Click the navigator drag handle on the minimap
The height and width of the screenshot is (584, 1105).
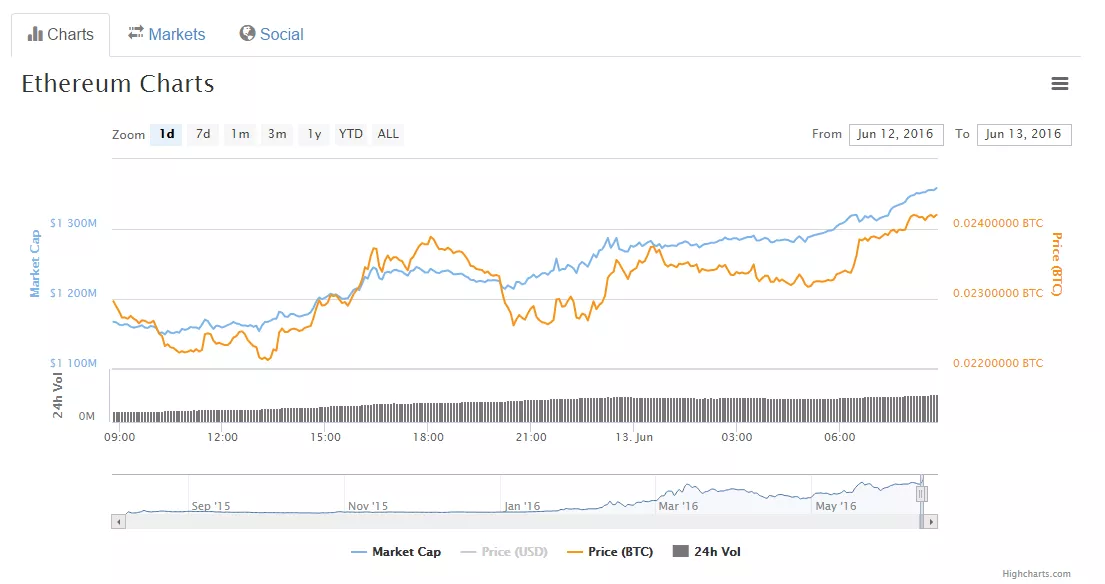920,494
